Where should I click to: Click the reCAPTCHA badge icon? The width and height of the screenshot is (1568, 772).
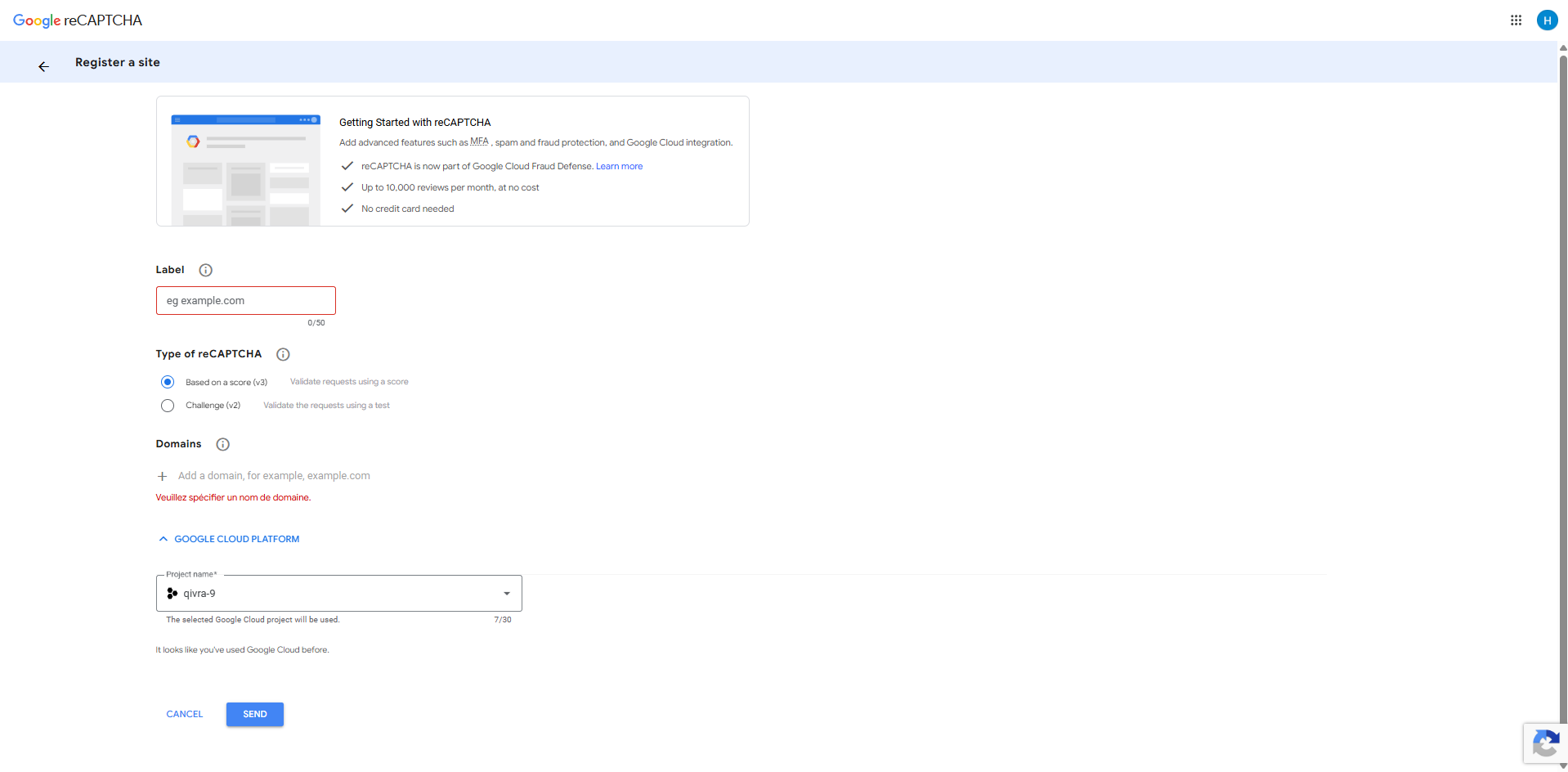1545,744
